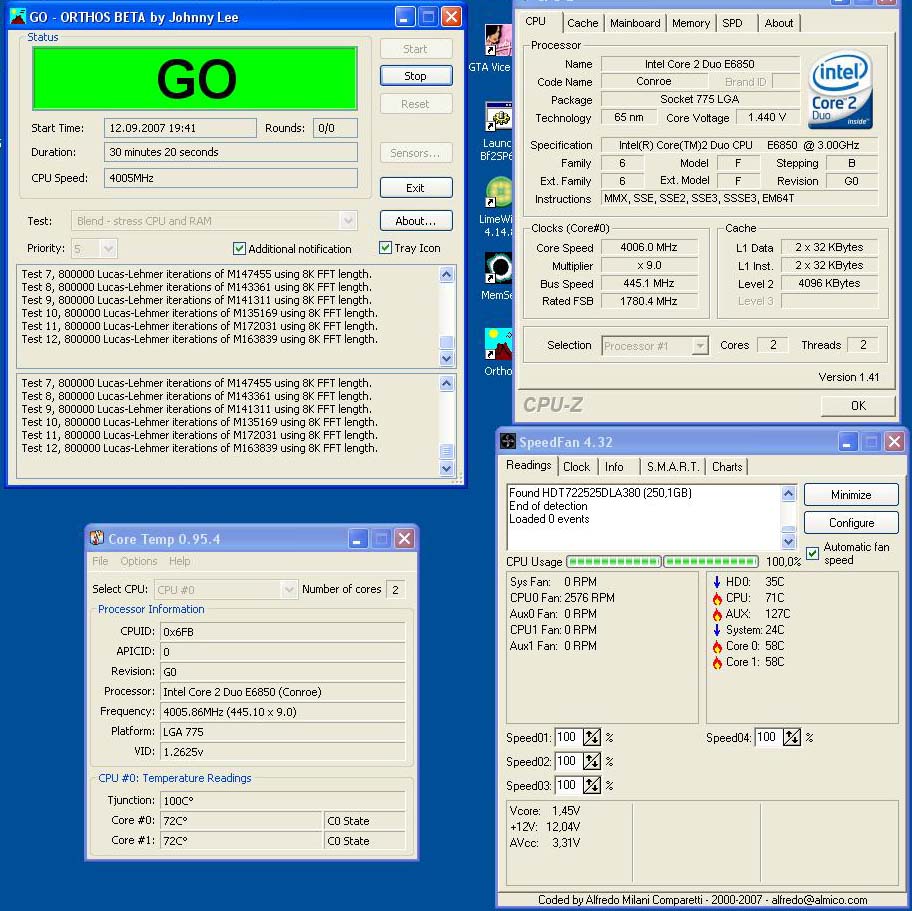Click the Core Temp title bar icon
Screen dimensions: 912x911
[97, 538]
